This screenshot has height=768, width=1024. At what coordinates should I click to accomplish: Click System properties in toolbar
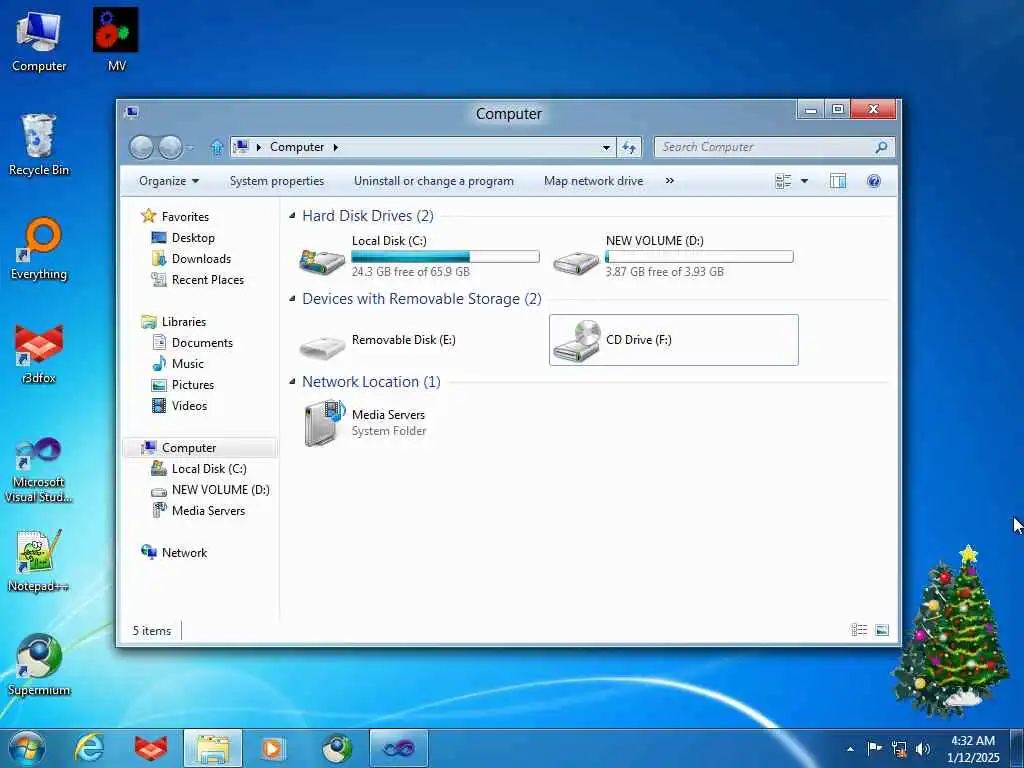click(x=277, y=181)
